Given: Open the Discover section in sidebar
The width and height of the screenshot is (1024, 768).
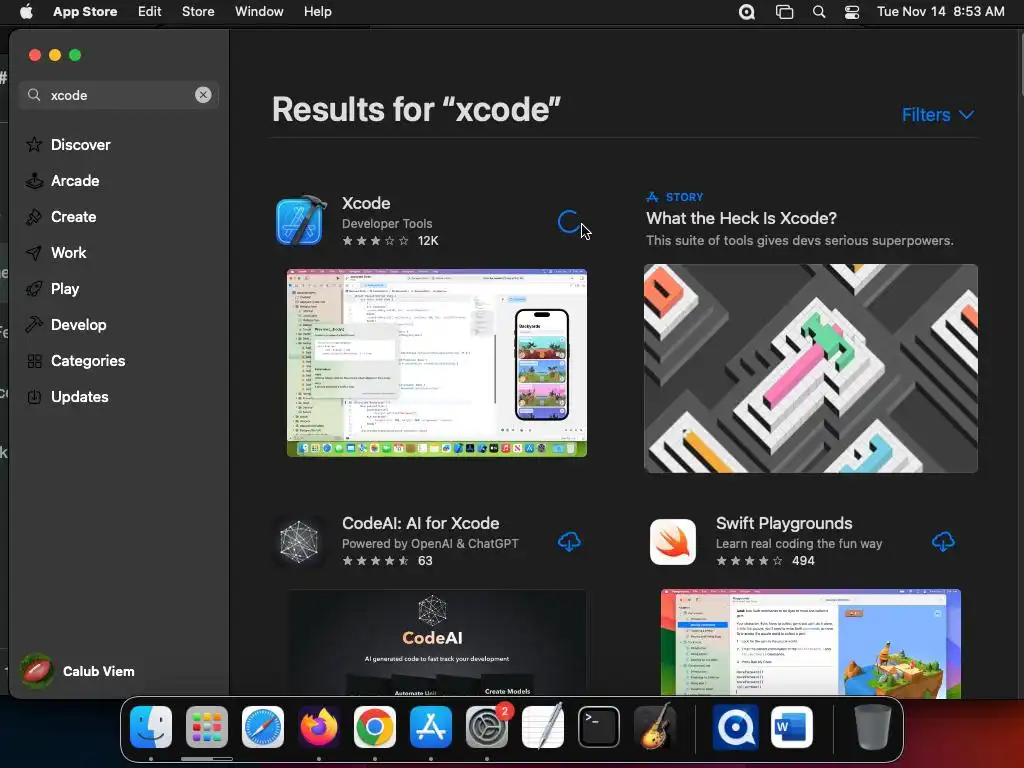Looking at the screenshot, I should click(68, 144).
